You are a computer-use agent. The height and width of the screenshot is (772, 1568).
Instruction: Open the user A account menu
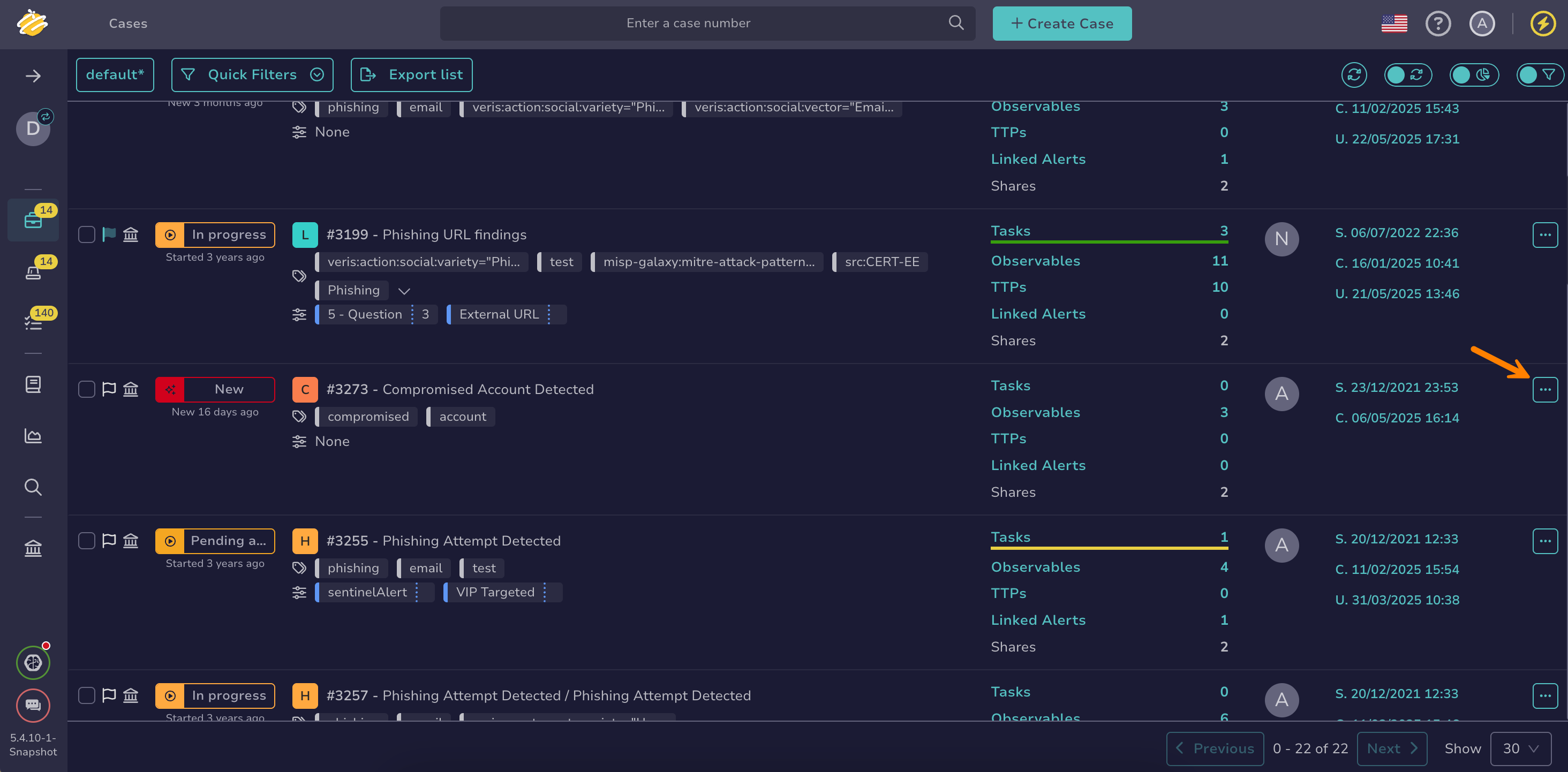(x=1482, y=24)
